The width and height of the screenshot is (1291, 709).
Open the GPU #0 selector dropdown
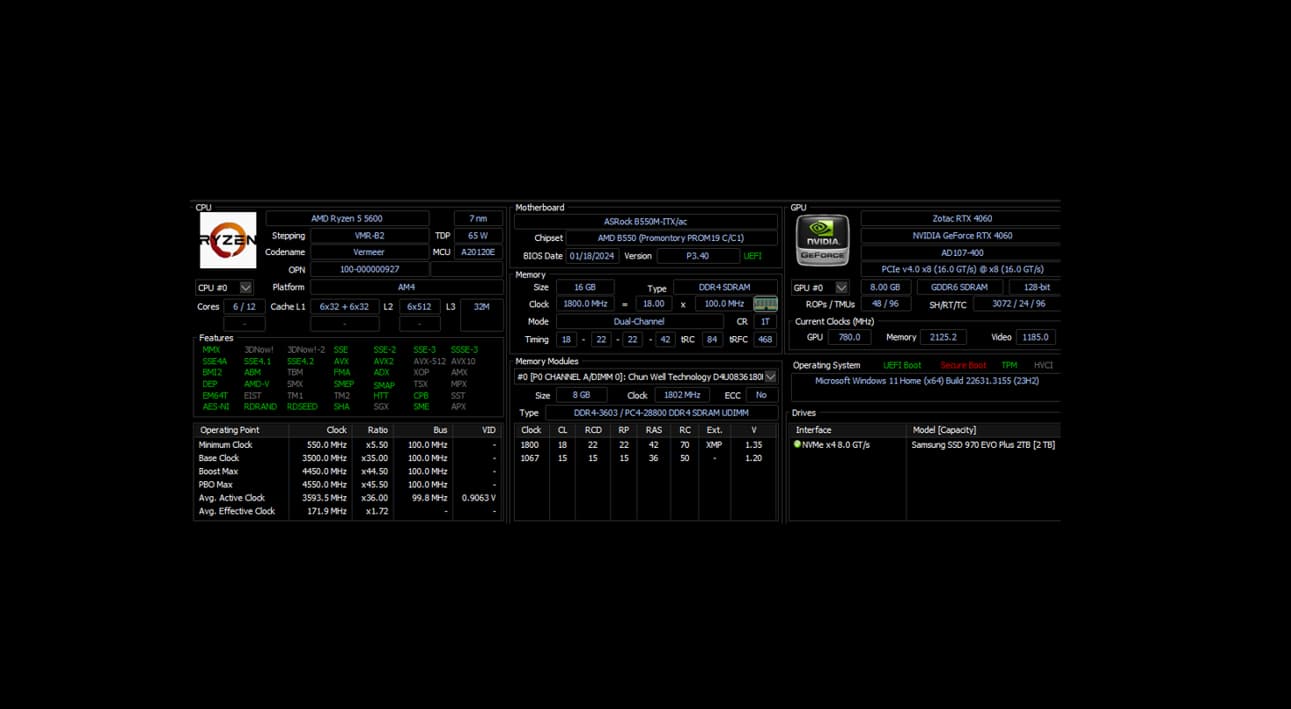point(841,288)
